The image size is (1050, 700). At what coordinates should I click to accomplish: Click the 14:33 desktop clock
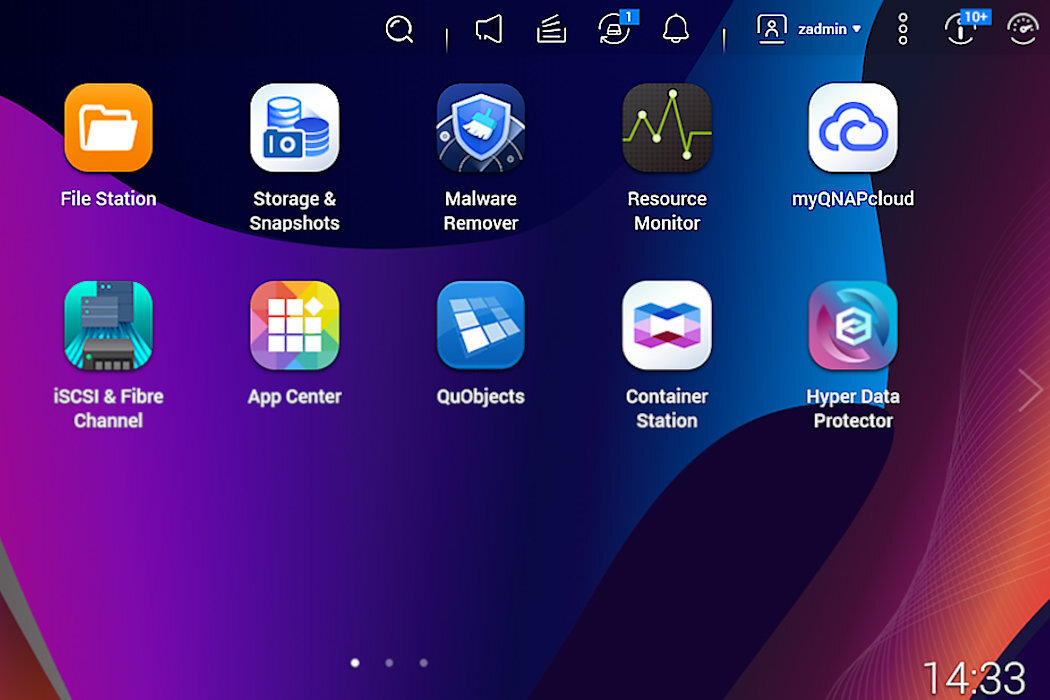click(x=974, y=678)
